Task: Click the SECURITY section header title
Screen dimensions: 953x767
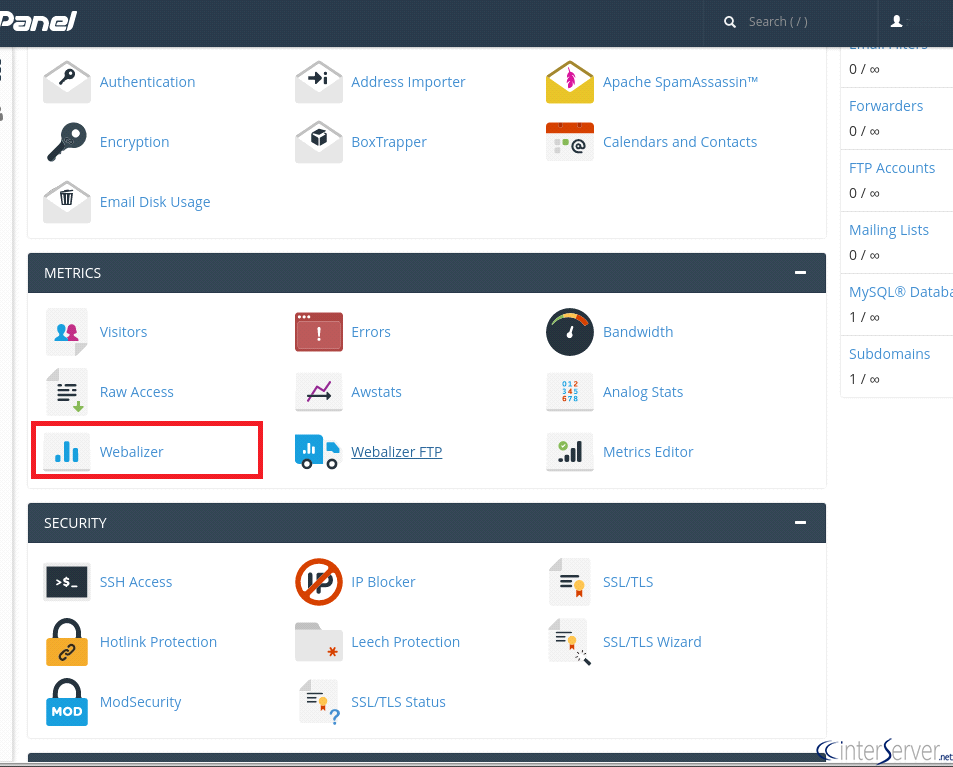Action: pos(75,523)
